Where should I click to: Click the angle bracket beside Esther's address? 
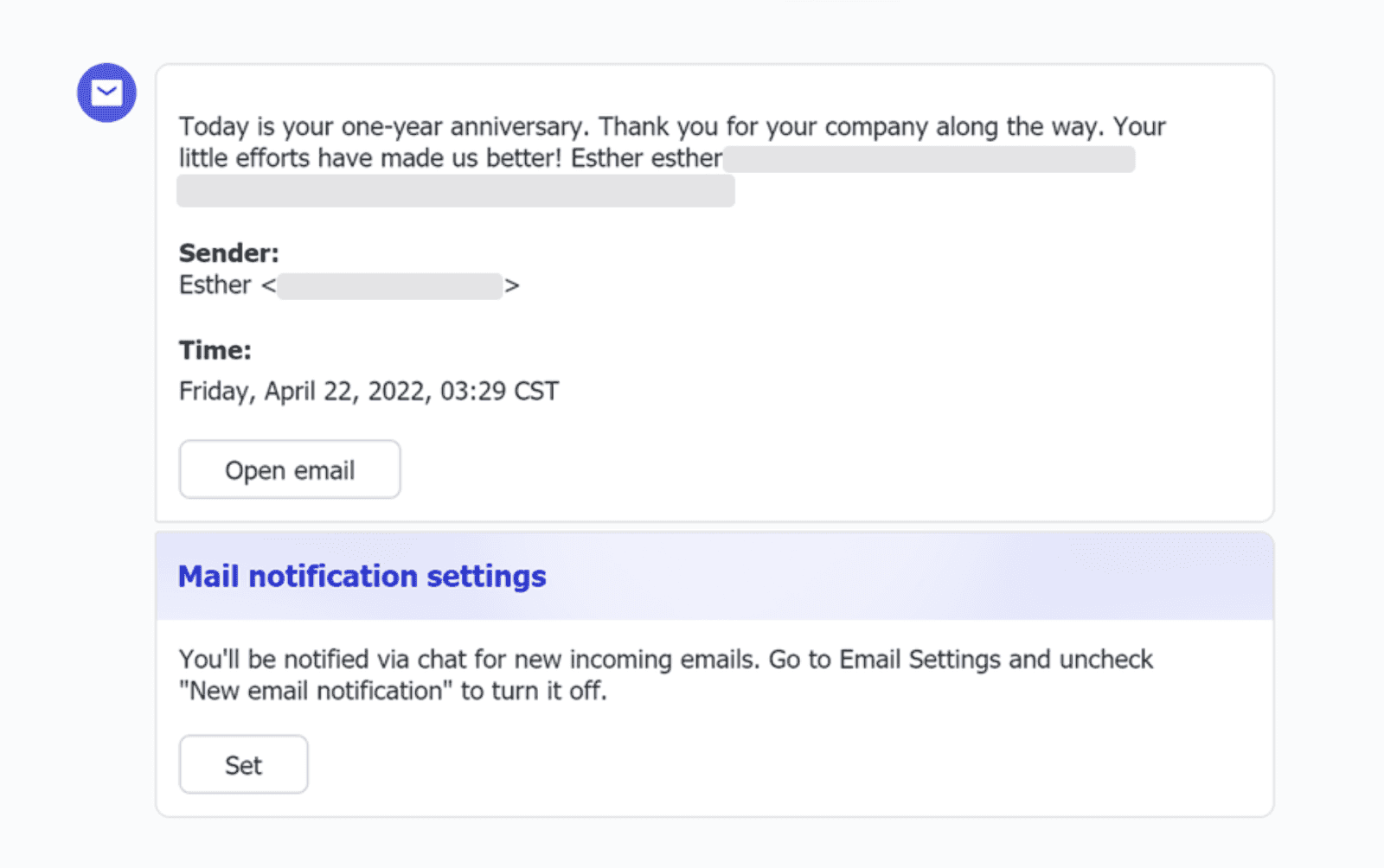(514, 285)
